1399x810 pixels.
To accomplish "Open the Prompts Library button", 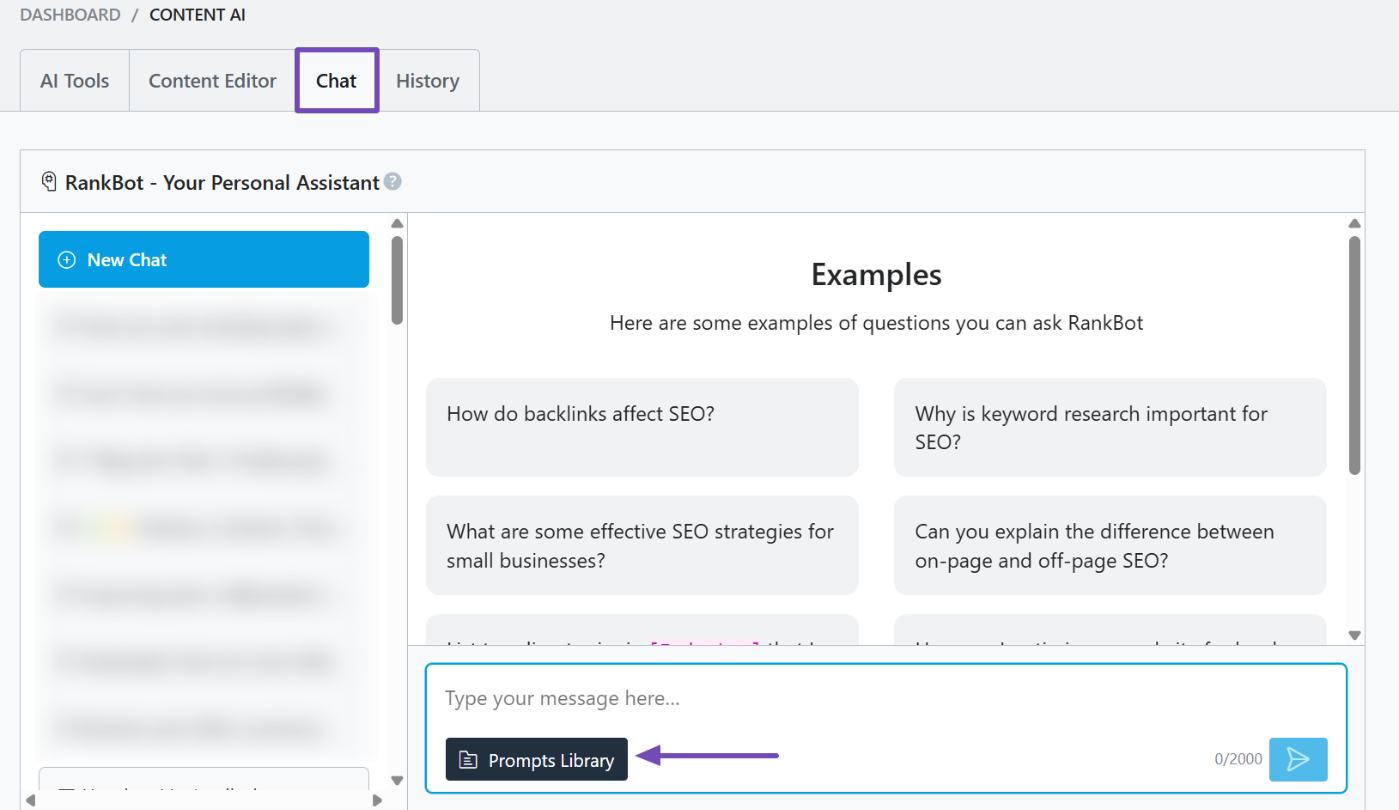I will (x=536, y=760).
